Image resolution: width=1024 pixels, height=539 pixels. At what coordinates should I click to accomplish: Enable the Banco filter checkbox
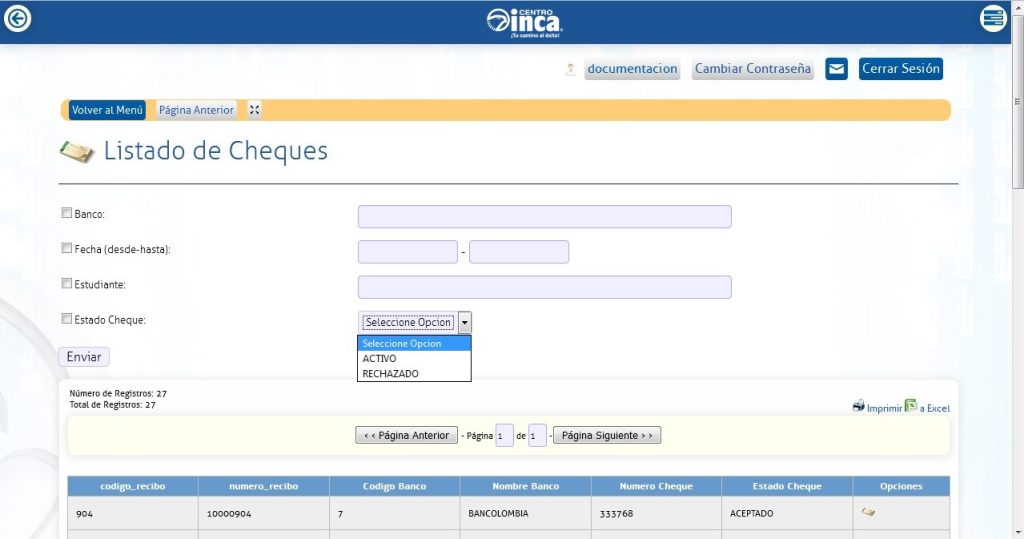click(67, 213)
